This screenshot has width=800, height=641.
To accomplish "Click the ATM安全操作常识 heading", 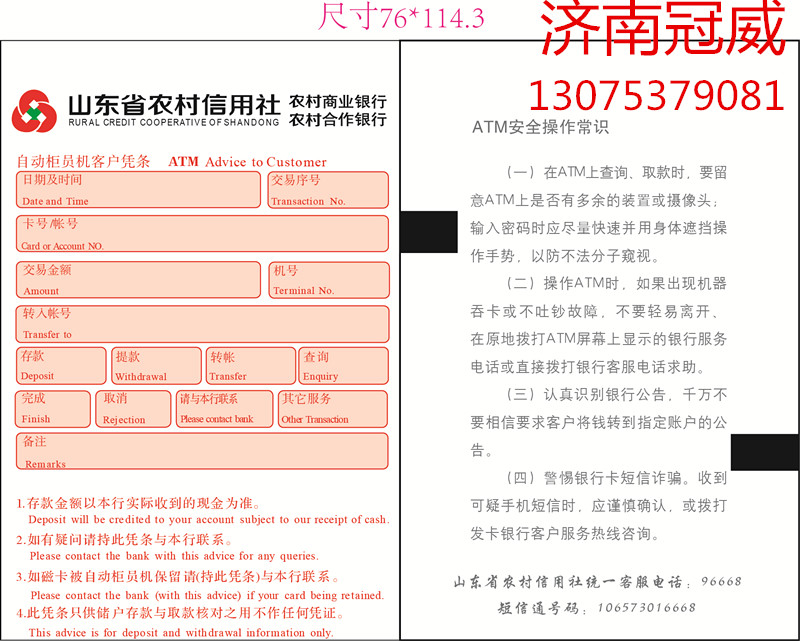I will point(540,127).
